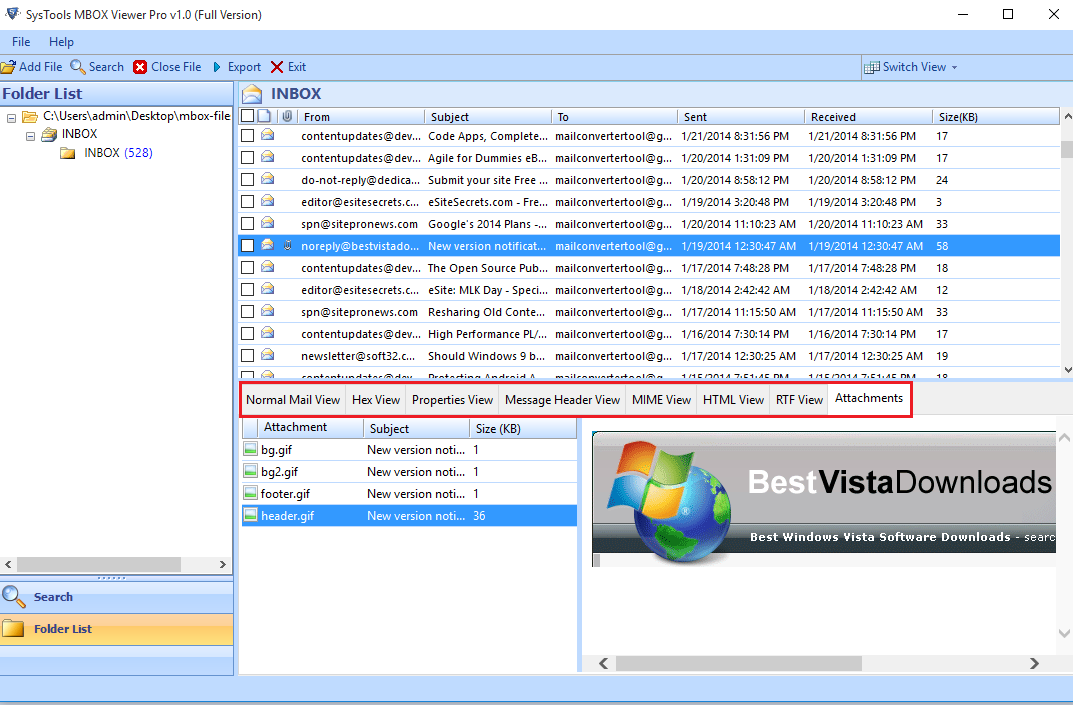The height and width of the screenshot is (705, 1073).
Task: Collapse the mbox-file root tree node
Action: (11, 117)
